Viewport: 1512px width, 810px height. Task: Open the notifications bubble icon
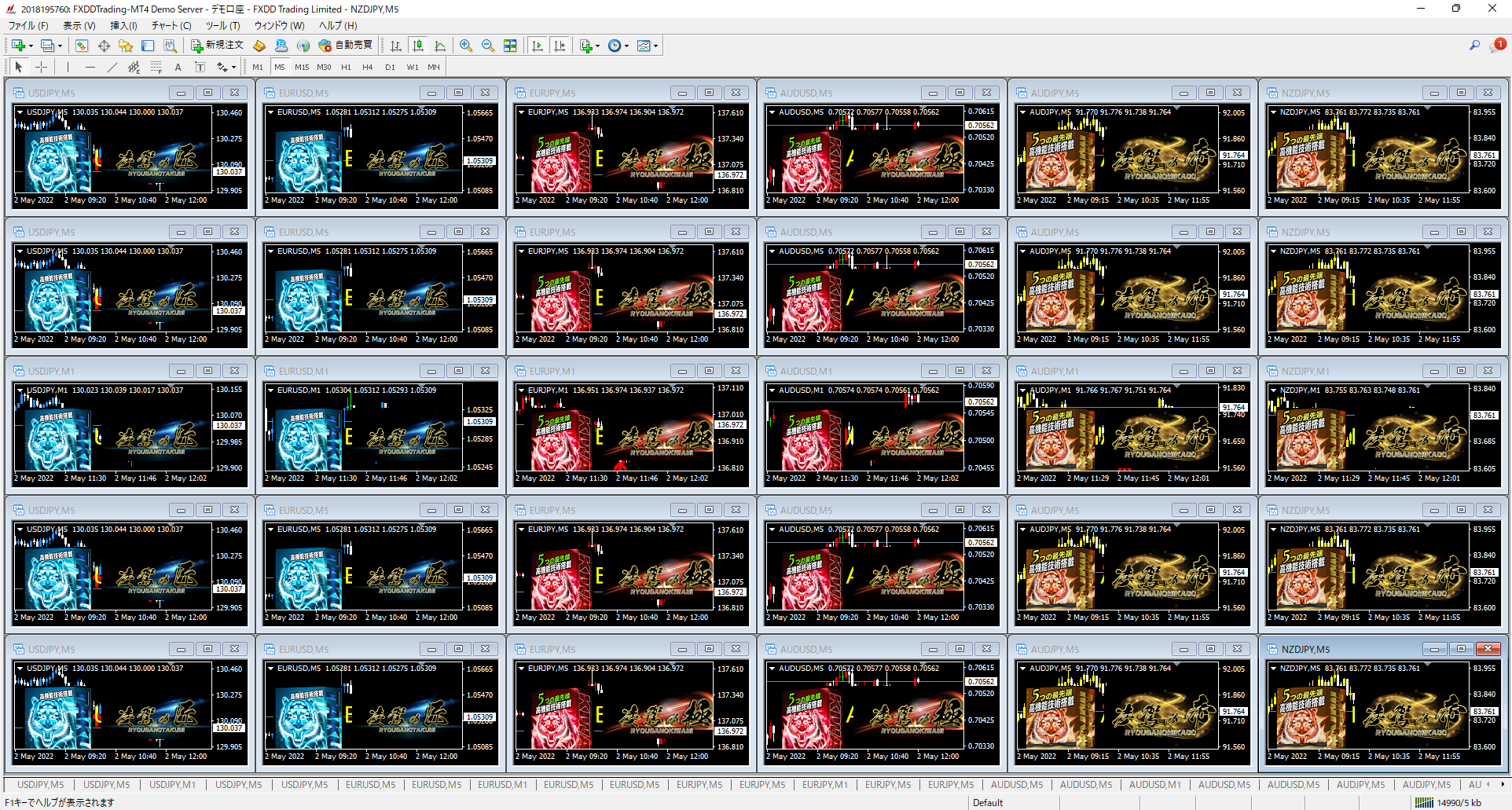pyautogui.click(x=1496, y=46)
